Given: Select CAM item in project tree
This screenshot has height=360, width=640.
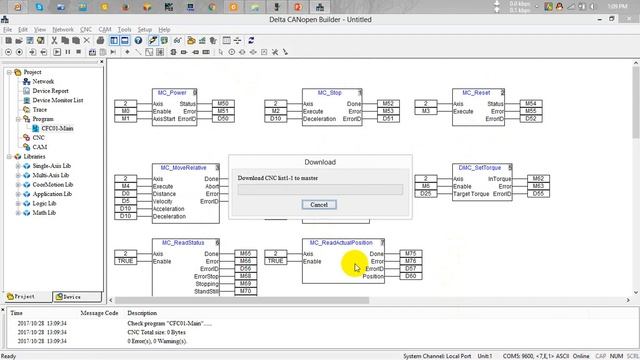Looking at the screenshot, I should pos(40,147).
